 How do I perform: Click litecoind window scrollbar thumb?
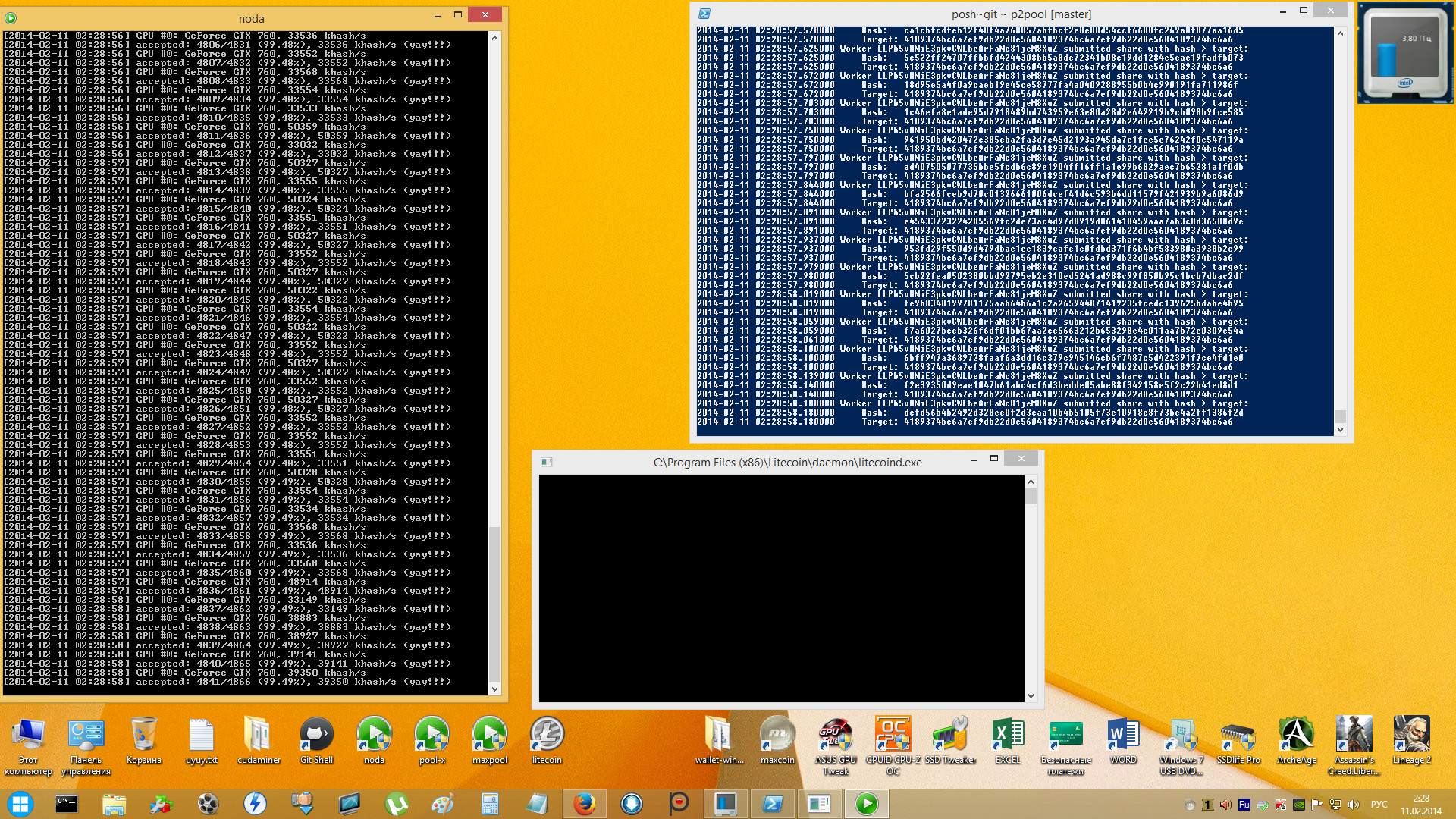point(1031,496)
